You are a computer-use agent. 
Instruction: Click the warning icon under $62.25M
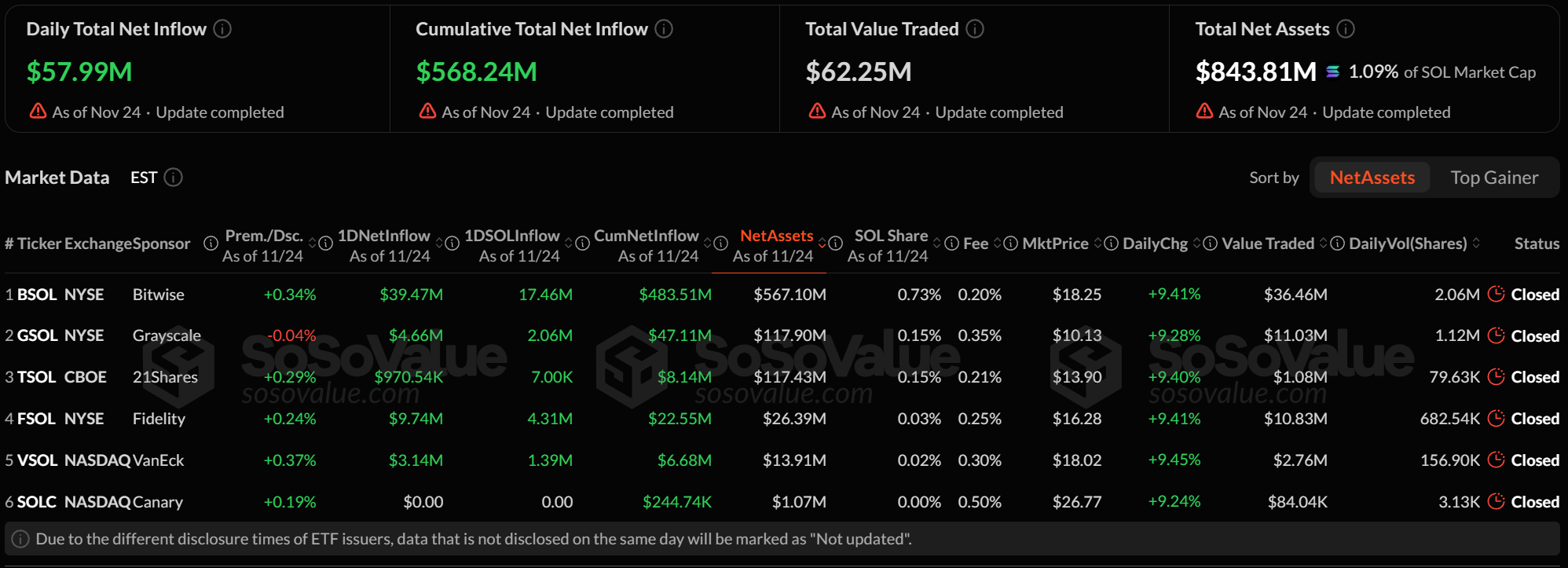tap(817, 111)
